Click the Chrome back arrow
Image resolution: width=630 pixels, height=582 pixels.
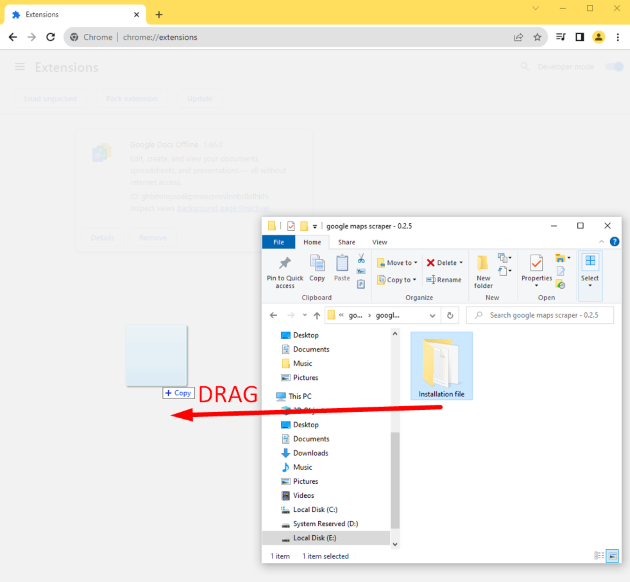tap(13, 37)
